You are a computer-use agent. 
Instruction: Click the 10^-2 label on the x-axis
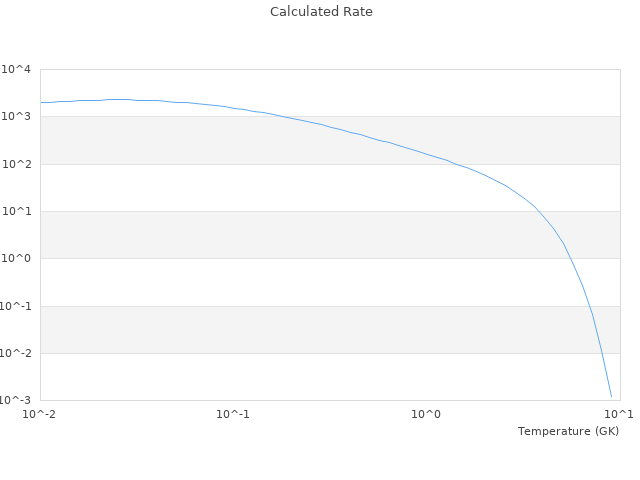[40, 414]
